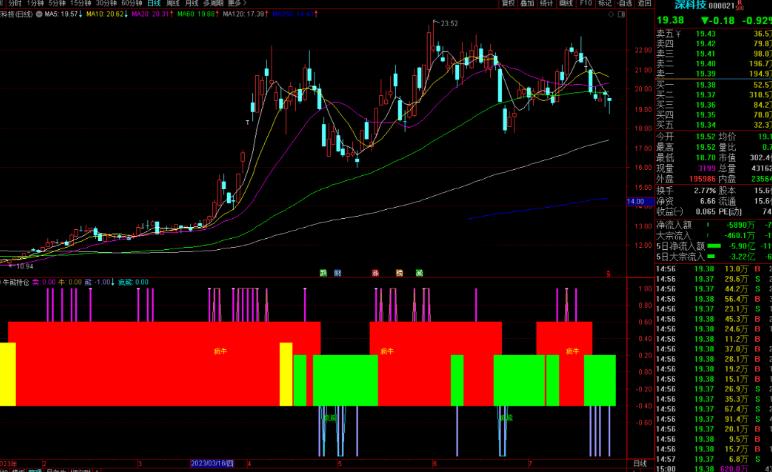The height and width of the screenshot is (472, 772).
Task: Click the 统计 statistics button
Action: 547,3
